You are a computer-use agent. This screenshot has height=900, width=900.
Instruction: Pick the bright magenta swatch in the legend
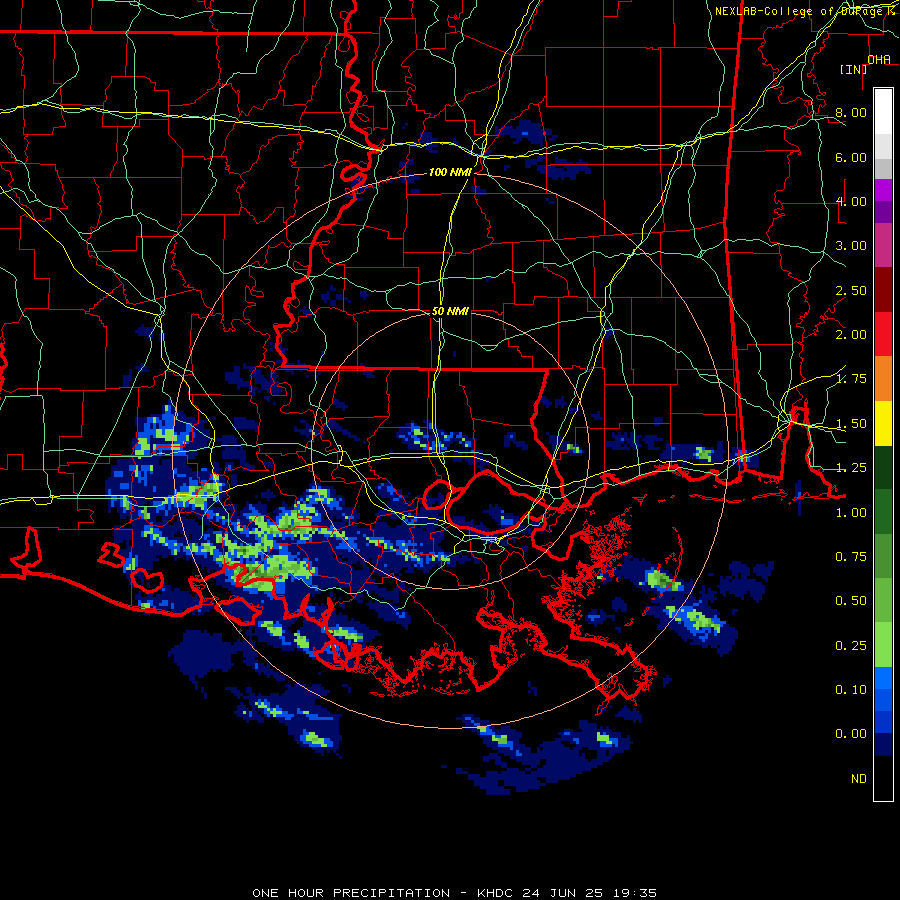883,190
